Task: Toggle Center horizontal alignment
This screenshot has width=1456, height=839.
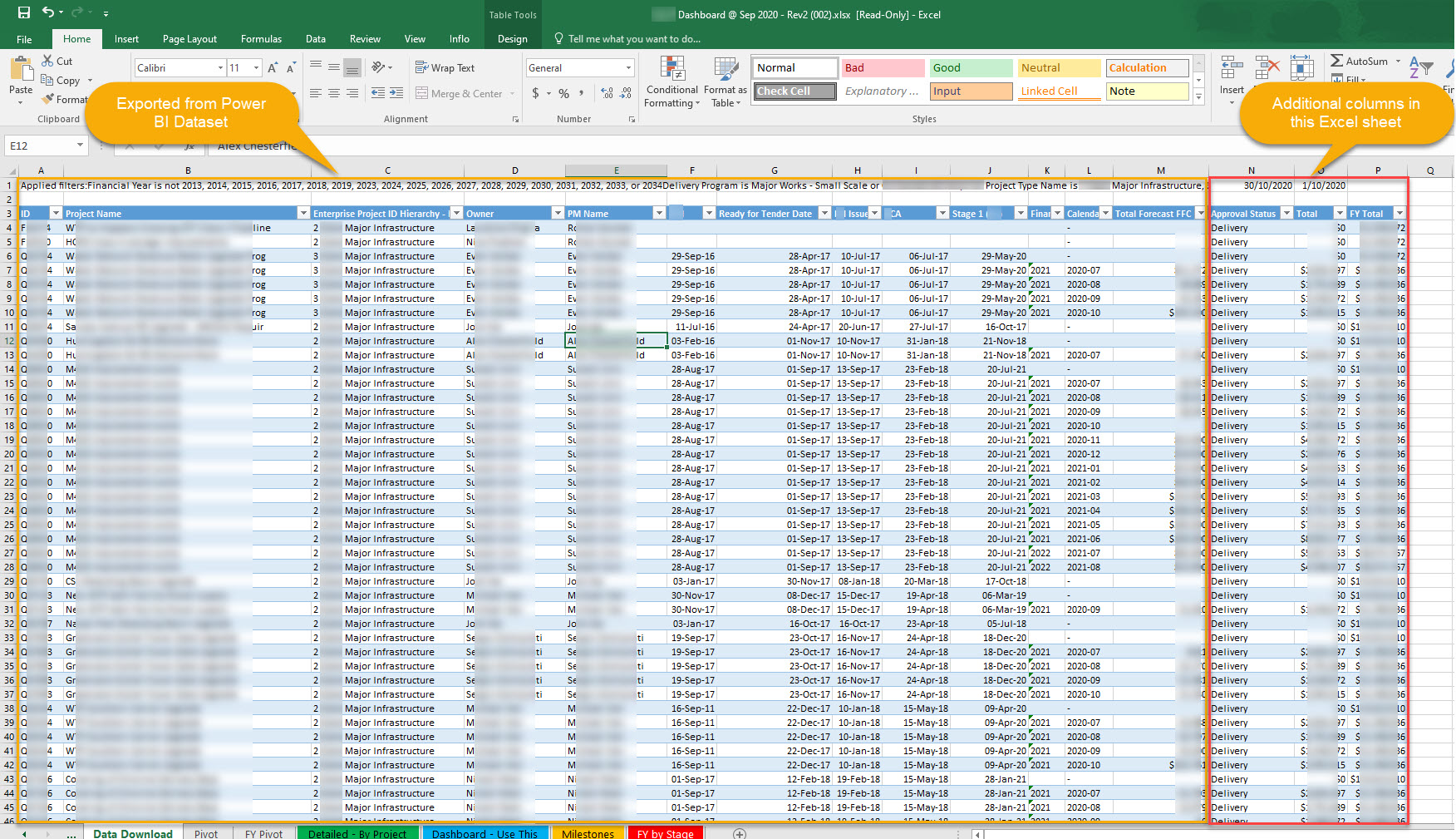Action: click(334, 93)
